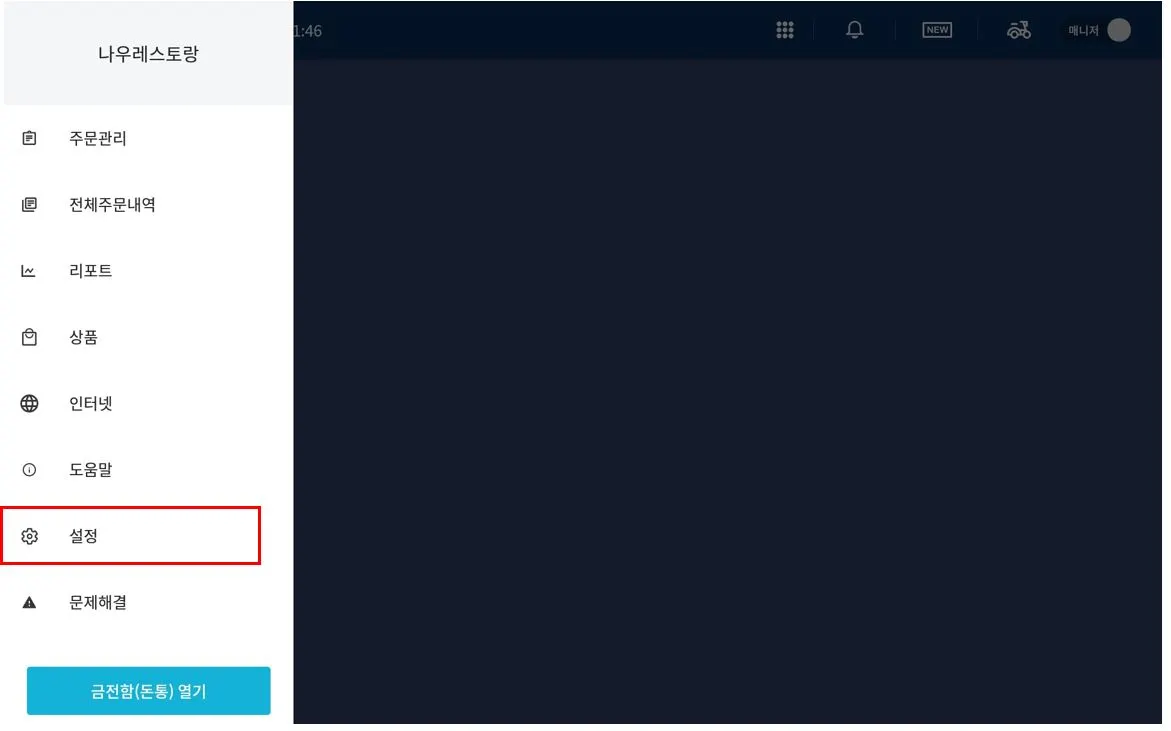Click the document list icon beside 전체주문내역
1171x731 pixels.
click(x=29, y=205)
